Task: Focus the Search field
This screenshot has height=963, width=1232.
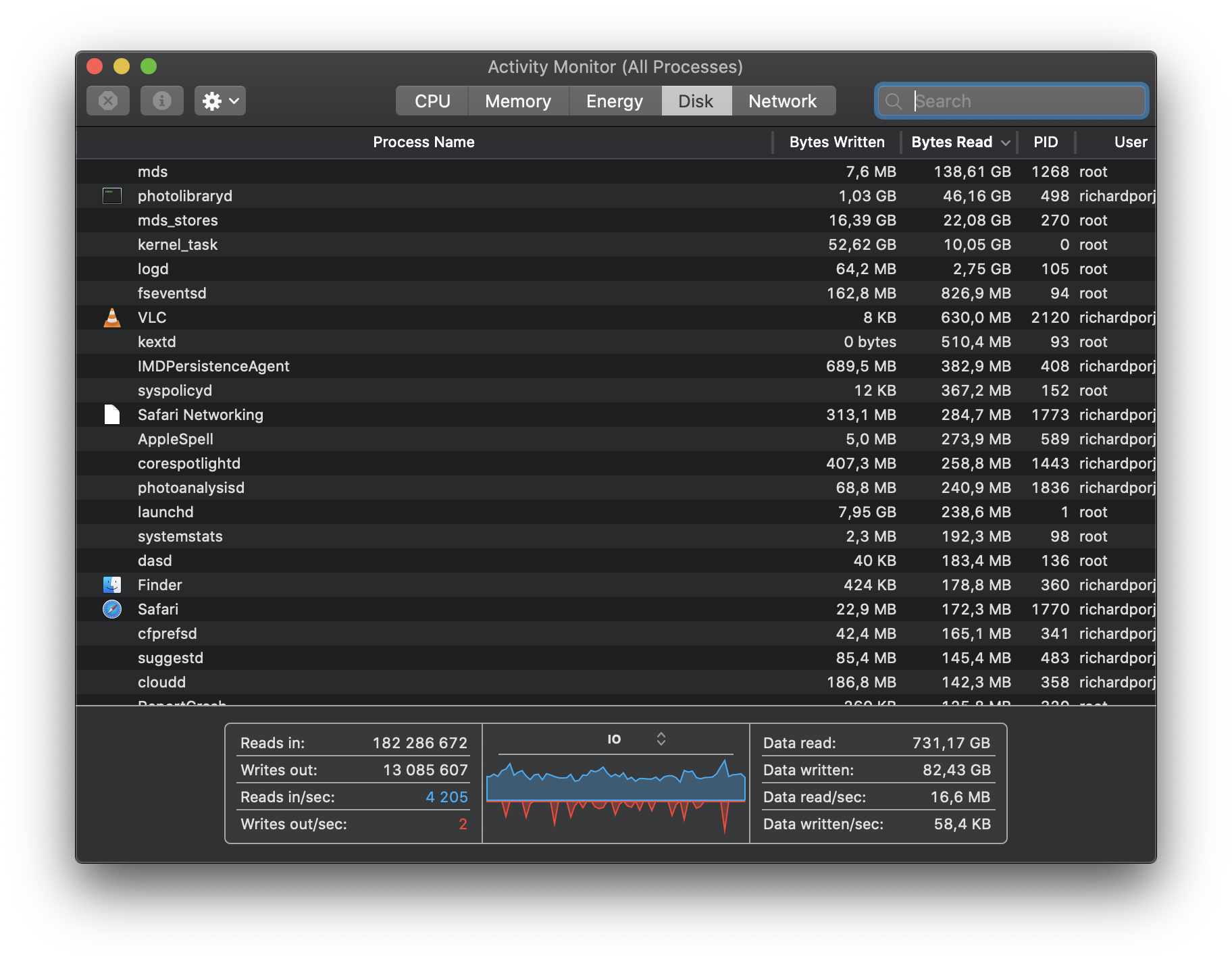Action: (x=1011, y=101)
